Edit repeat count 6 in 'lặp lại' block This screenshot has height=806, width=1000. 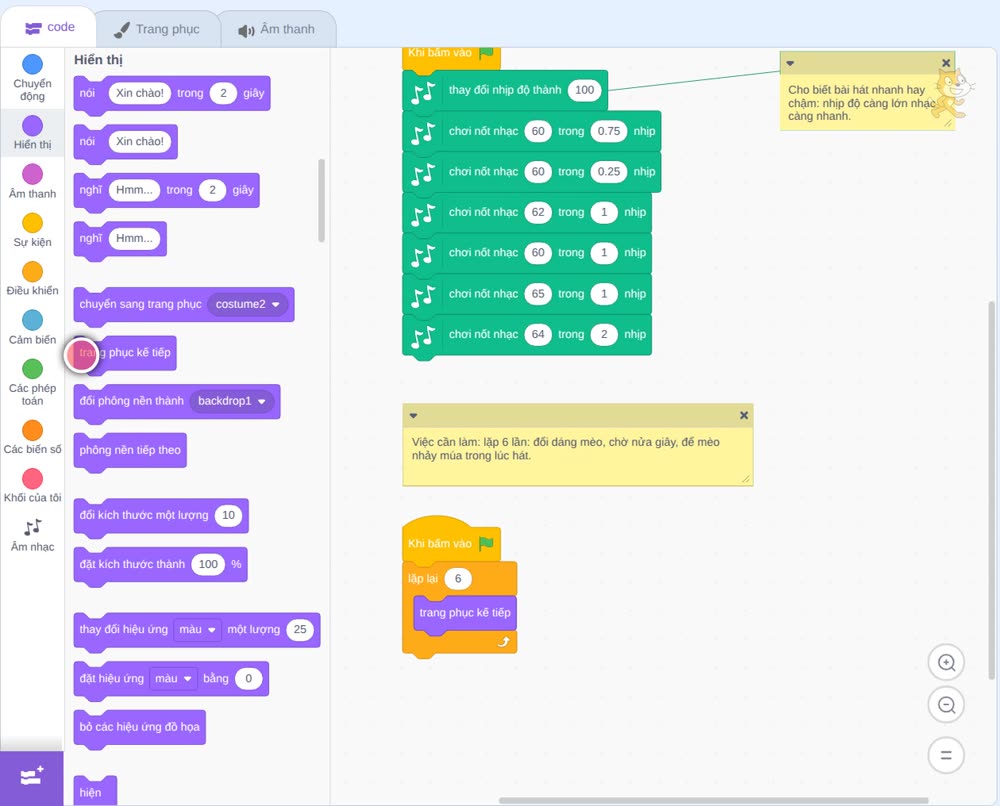click(x=457, y=579)
